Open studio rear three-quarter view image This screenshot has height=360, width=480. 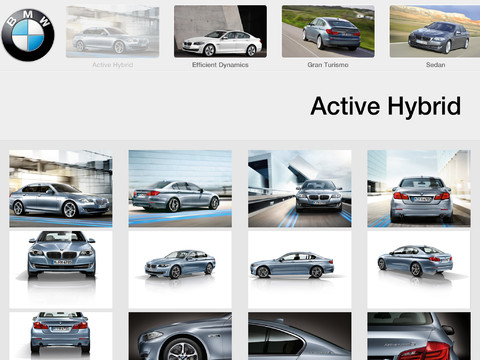419,270
